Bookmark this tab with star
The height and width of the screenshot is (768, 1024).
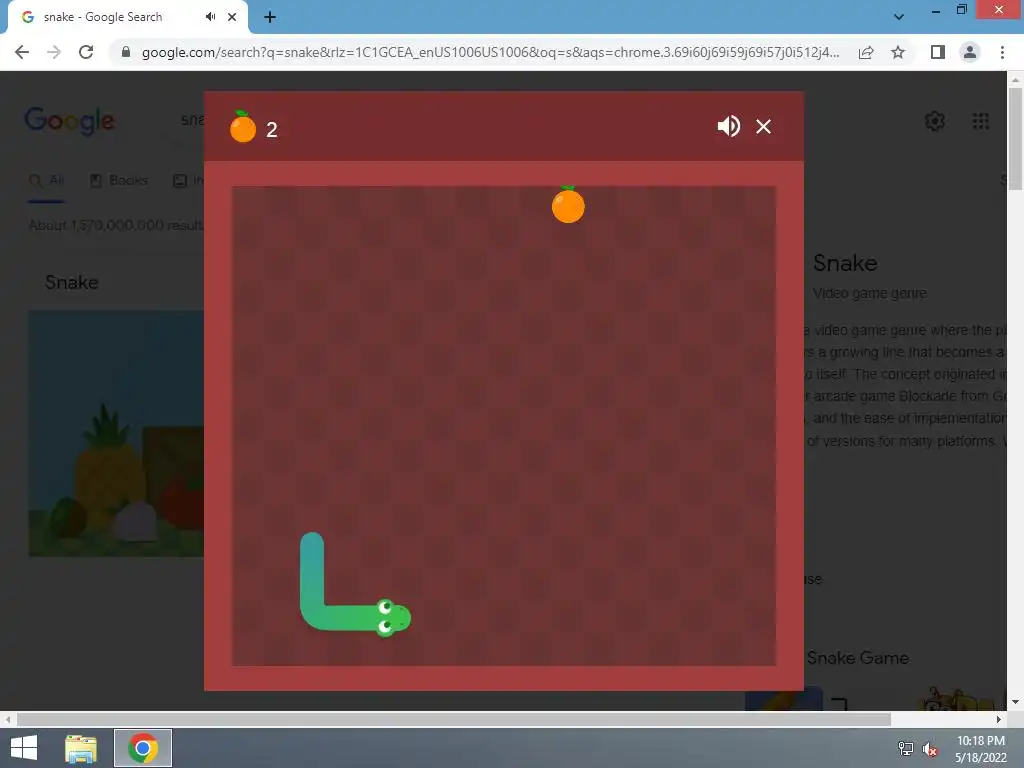[898, 52]
